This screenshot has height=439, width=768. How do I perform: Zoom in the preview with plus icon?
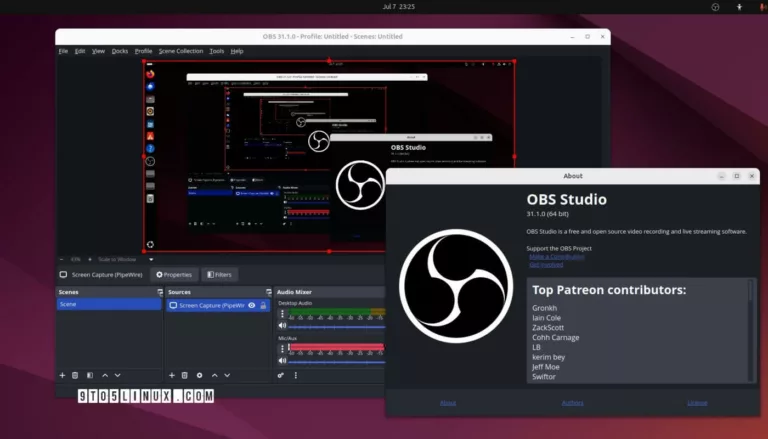(90, 259)
